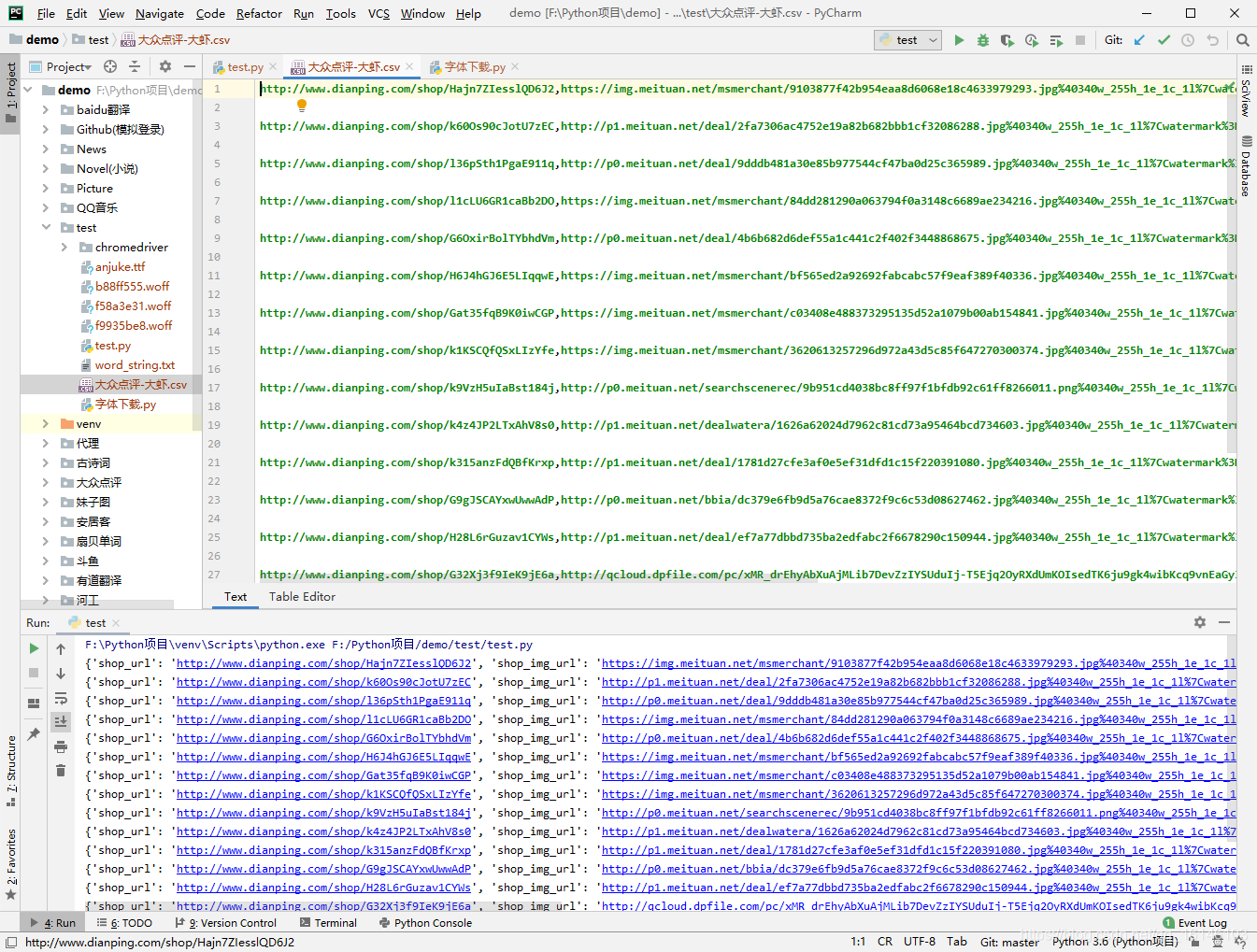
Task: Switch to the test.py editor tab
Action: (245, 67)
